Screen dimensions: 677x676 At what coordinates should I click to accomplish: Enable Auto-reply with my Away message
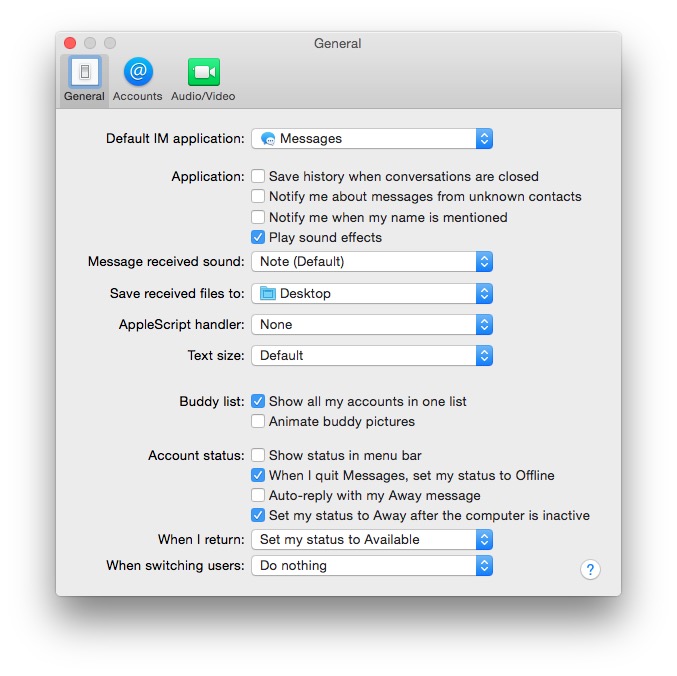tap(258, 495)
